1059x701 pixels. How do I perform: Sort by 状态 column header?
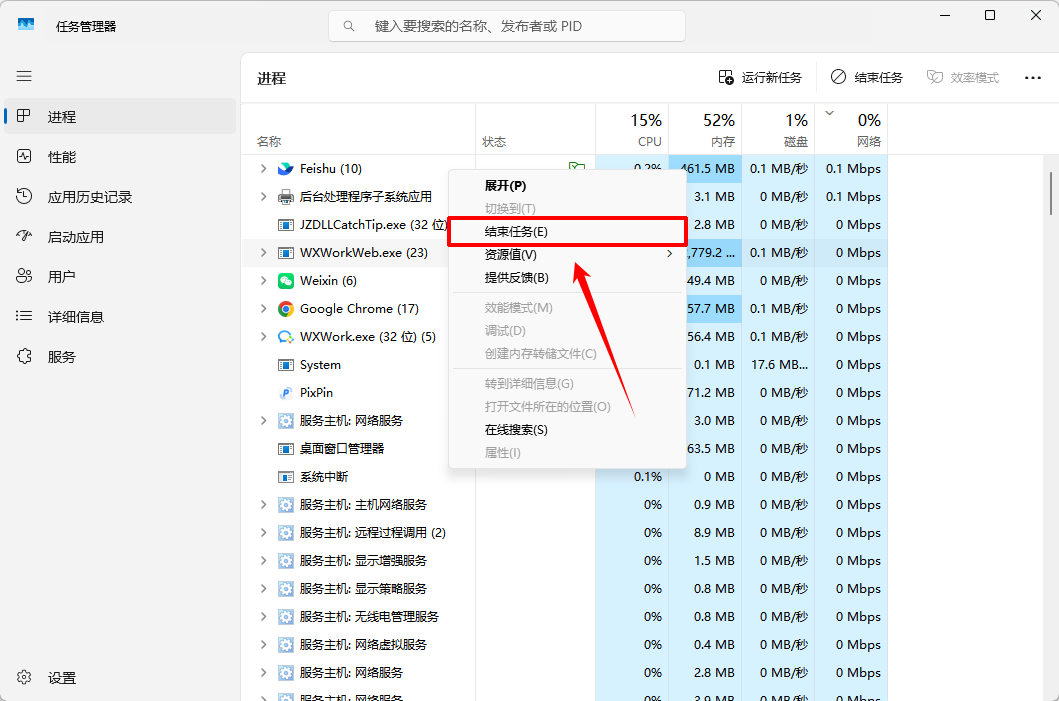(x=536, y=130)
